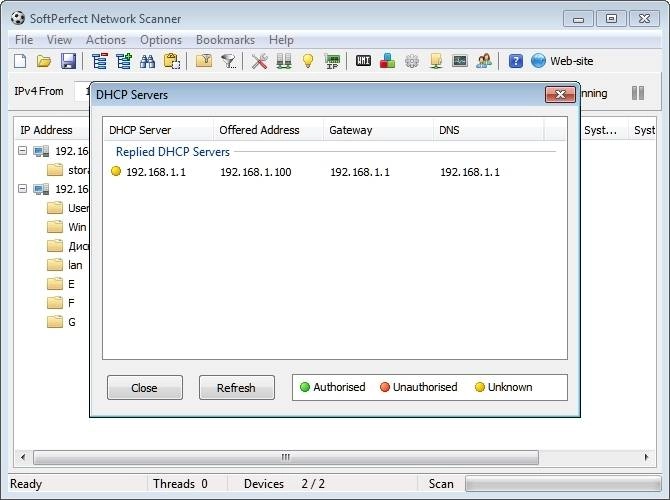Click the New document toolbar icon

[x=20, y=61]
